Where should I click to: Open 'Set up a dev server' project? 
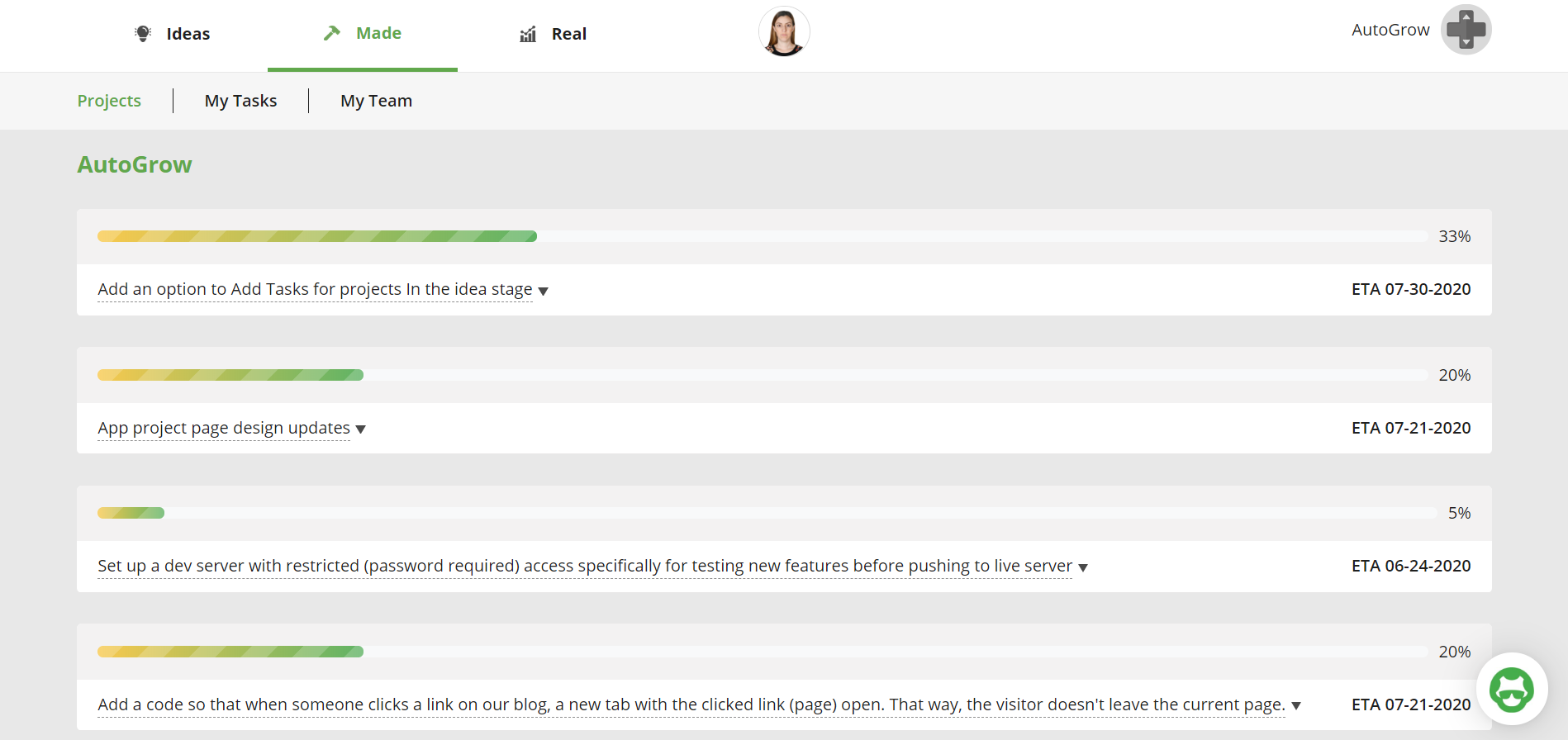point(585,566)
